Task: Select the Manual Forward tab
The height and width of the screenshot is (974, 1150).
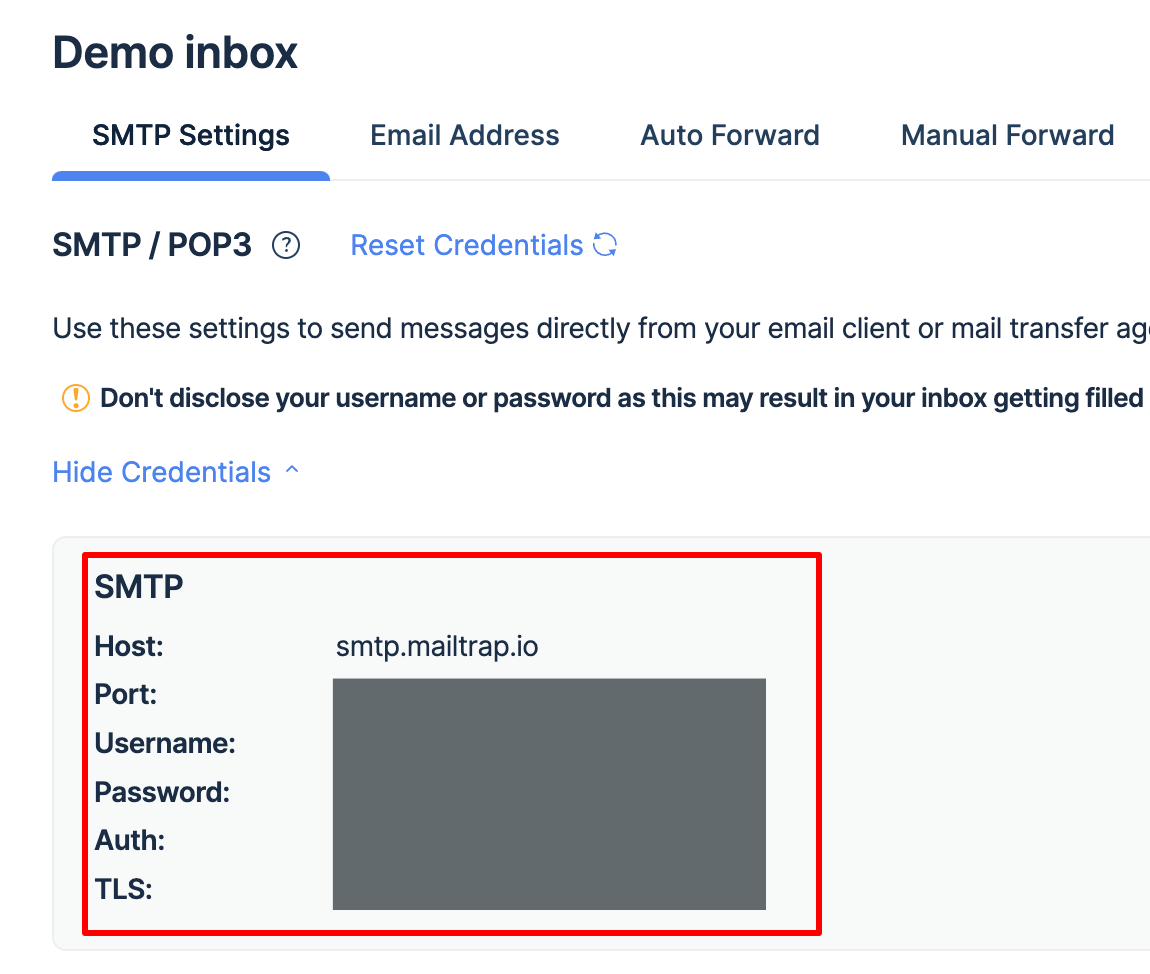Action: [1007, 135]
